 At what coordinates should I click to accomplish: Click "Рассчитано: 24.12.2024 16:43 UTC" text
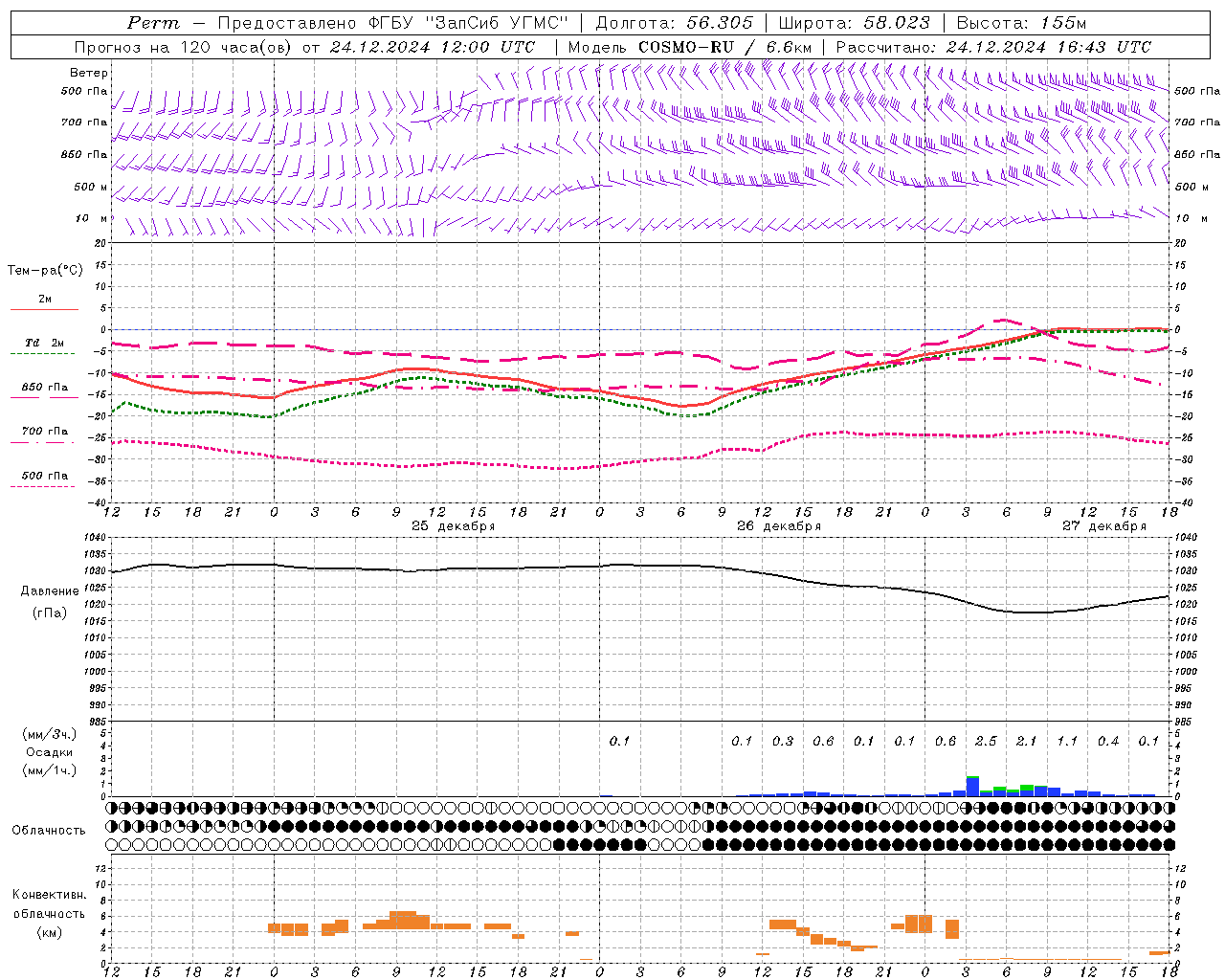point(993,47)
